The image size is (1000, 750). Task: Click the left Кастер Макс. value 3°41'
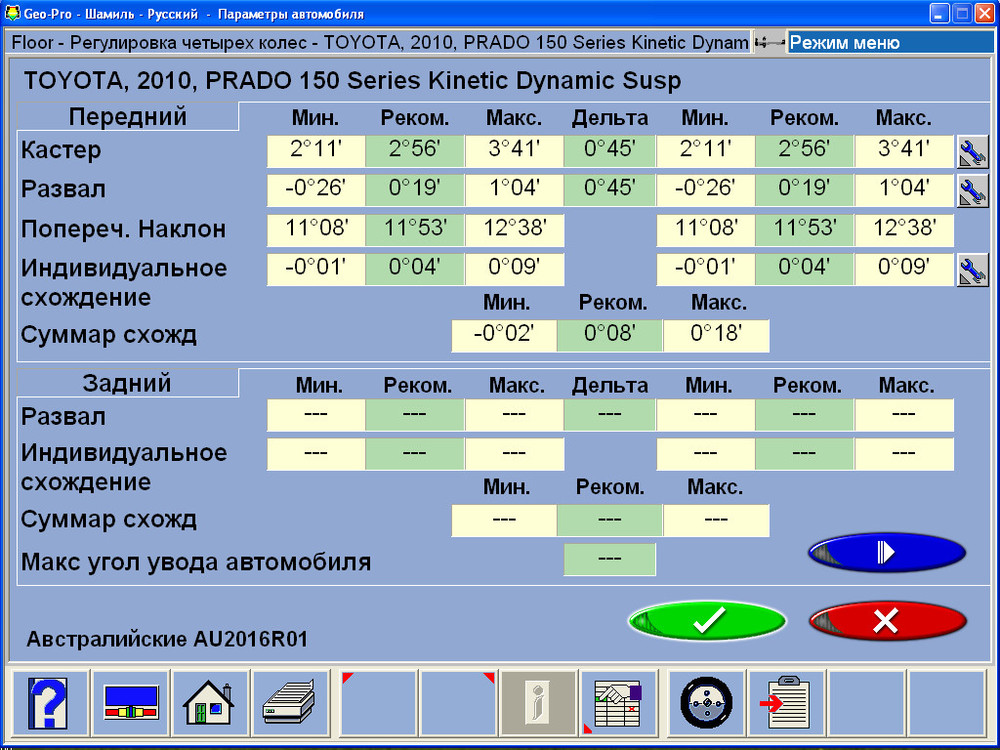pyautogui.click(x=514, y=151)
